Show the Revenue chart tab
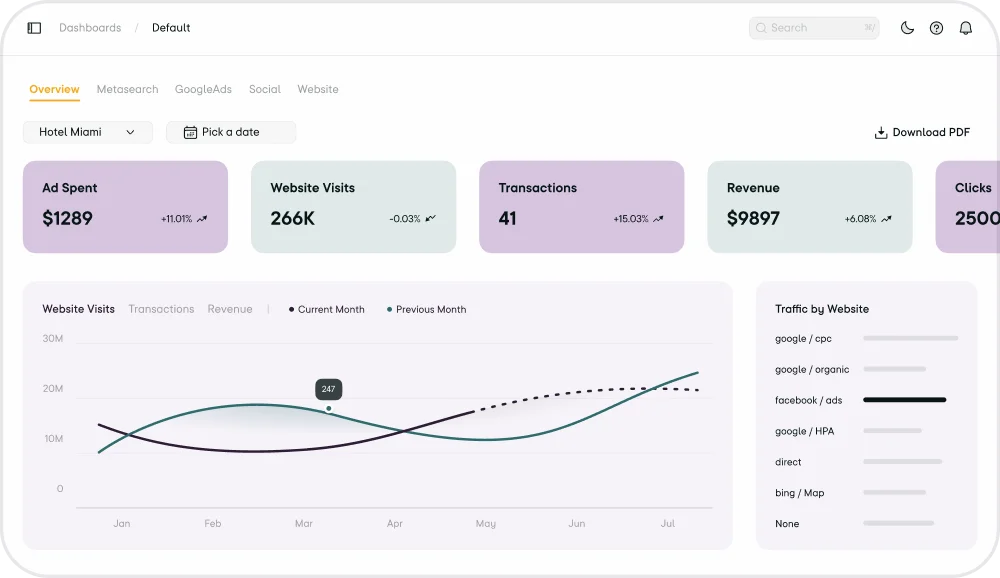The image size is (1000, 578). (x=230, y=309)
